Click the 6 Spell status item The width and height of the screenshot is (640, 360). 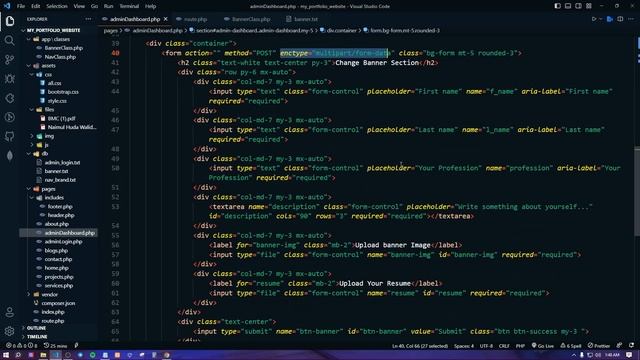pos(571,346)
